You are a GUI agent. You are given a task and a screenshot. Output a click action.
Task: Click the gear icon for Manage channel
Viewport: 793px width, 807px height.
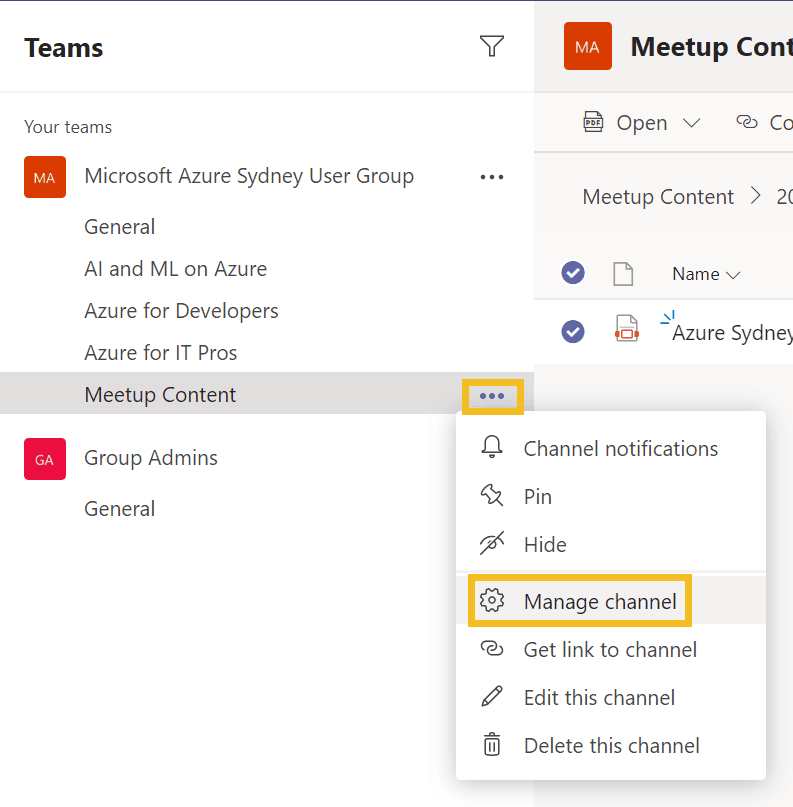point(492,600)
